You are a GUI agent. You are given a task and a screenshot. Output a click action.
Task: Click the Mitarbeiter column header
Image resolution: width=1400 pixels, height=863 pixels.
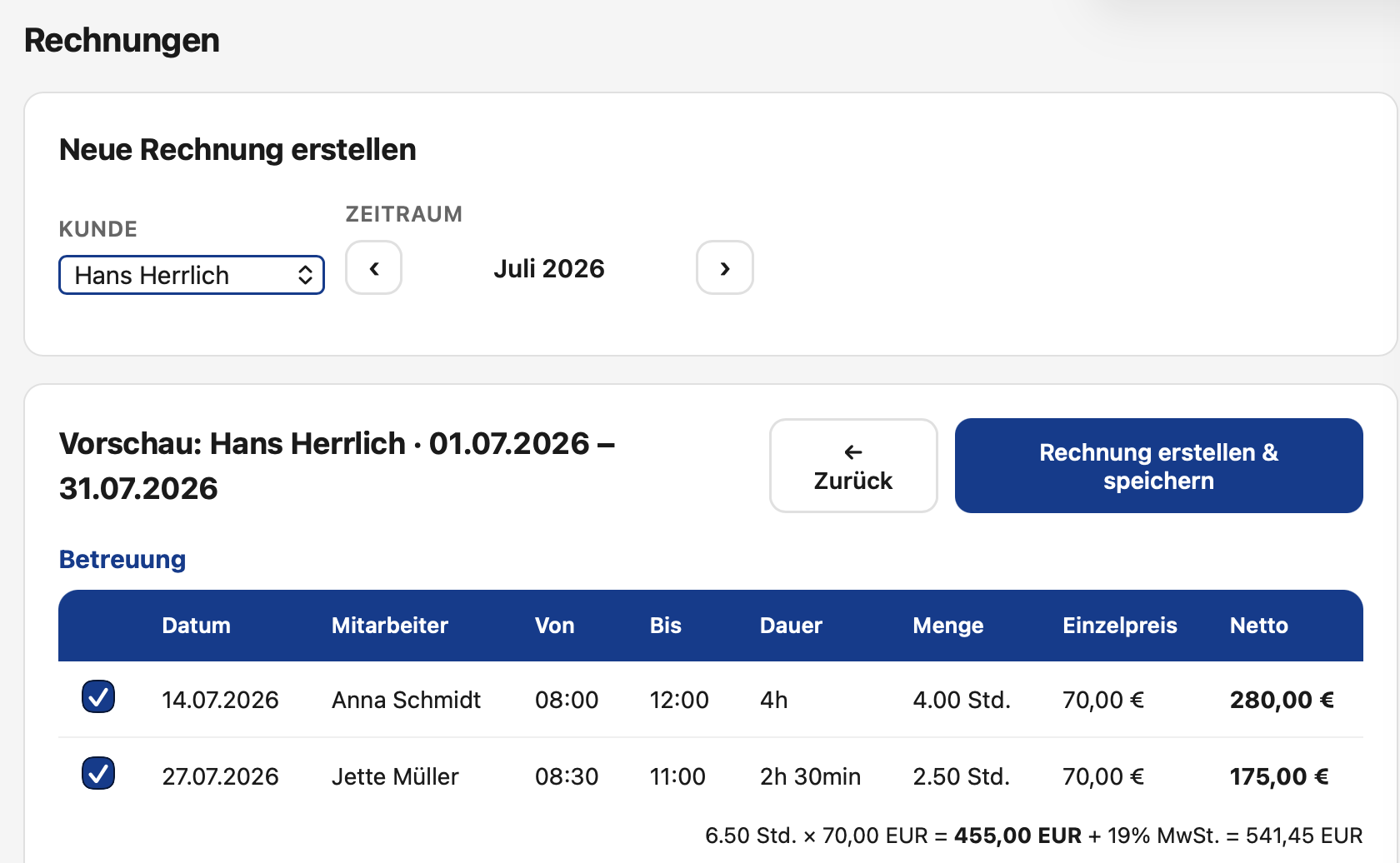point(390,626)
